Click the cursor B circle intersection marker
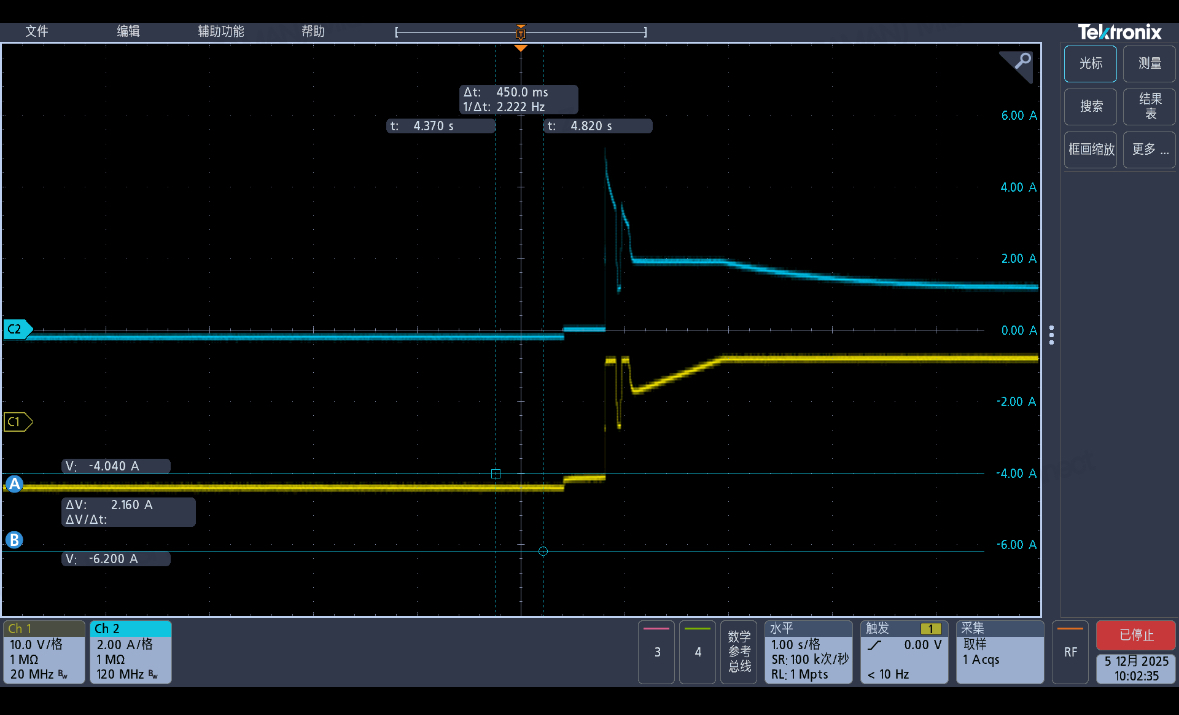 (543, 551)
